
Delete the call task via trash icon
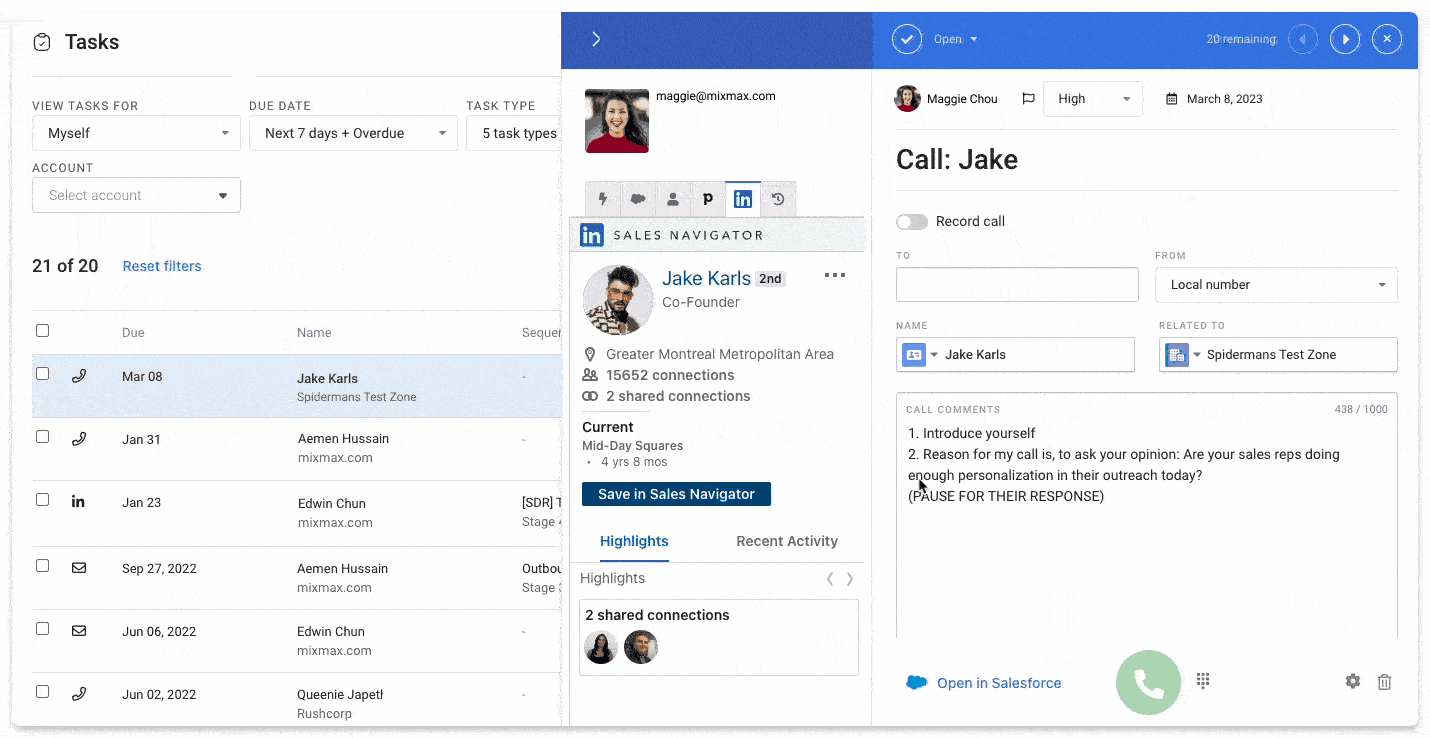tap(1385, 681)
